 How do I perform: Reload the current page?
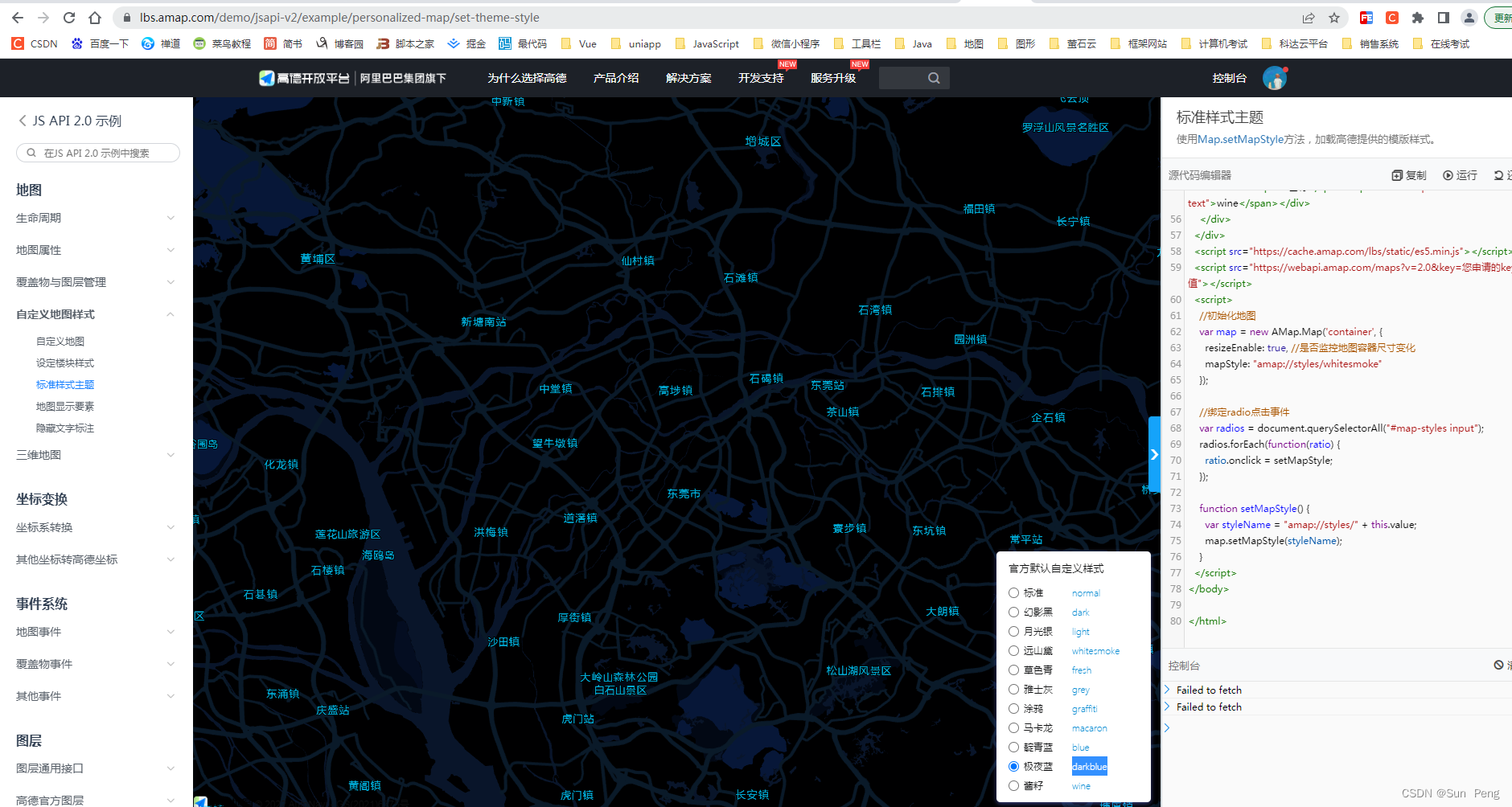69,18
